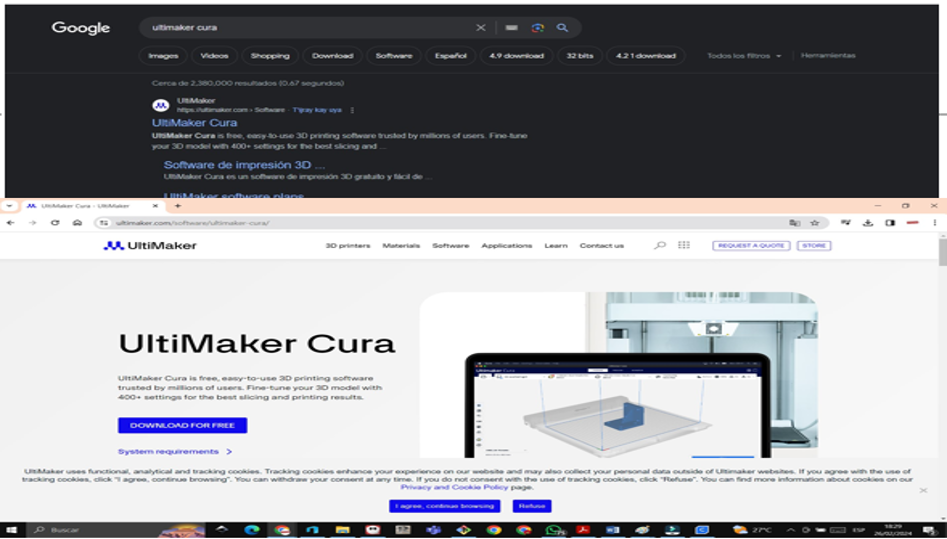Open the on-screen keyboard in Google search
This screenshot has height=539, width=947.
(x=512, y=28)
